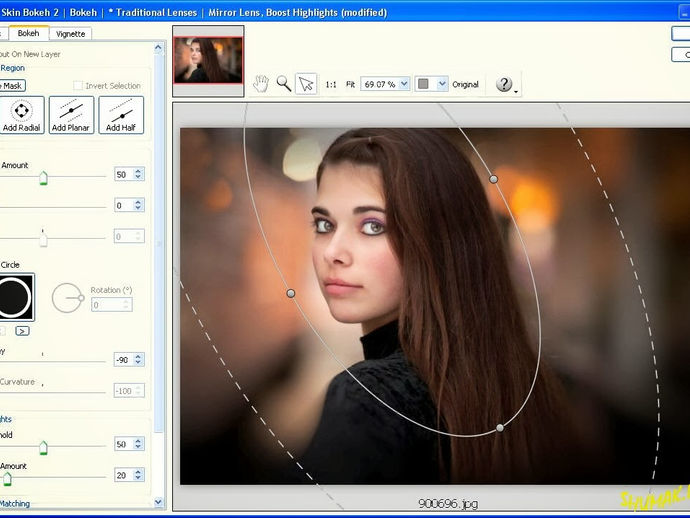Increase the Highlights Amount spinner value
This screenshot has width=690, height=518.
coord(138,471)
